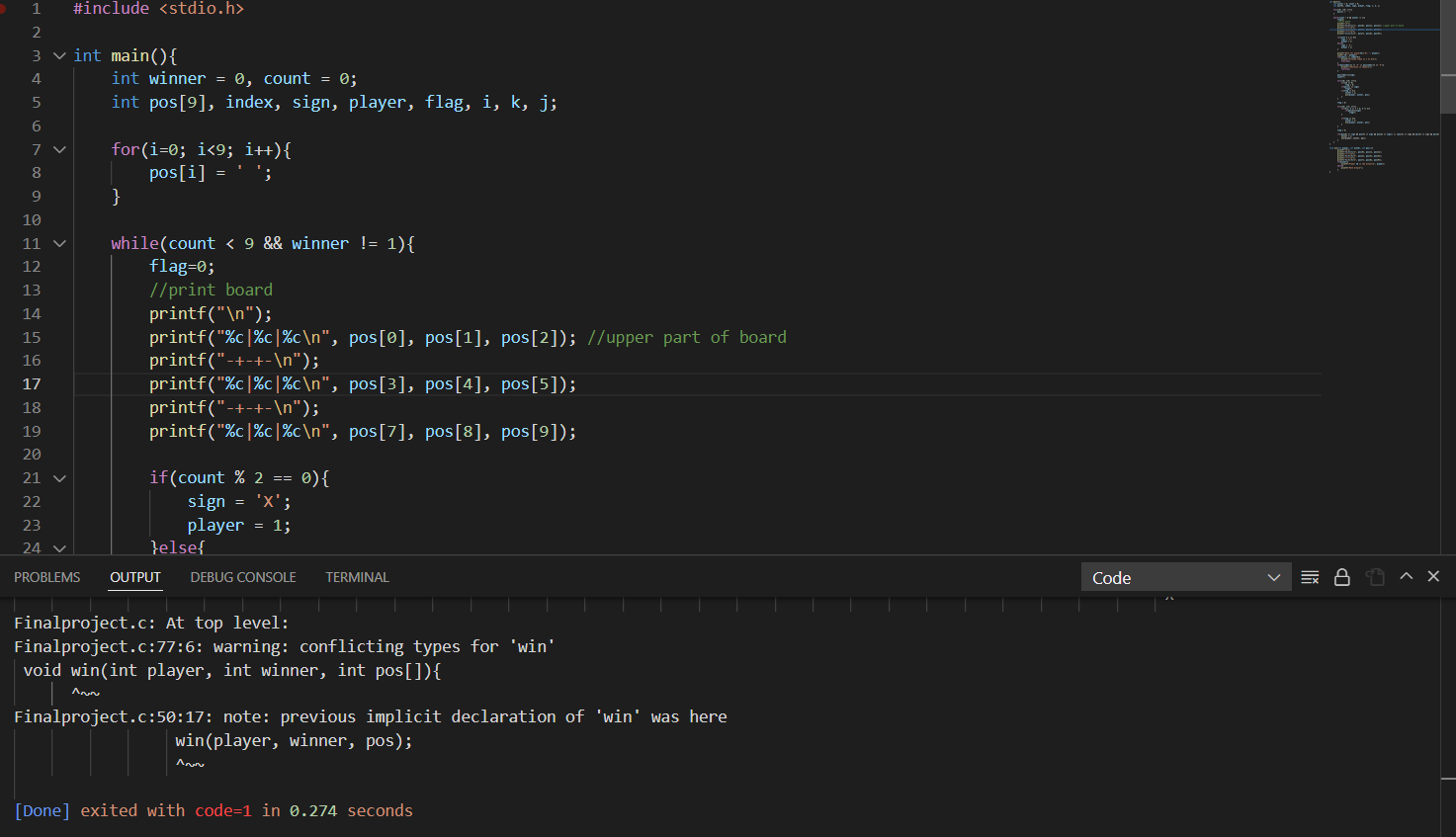Collapse the if block at line 21

tap(58, 477)
